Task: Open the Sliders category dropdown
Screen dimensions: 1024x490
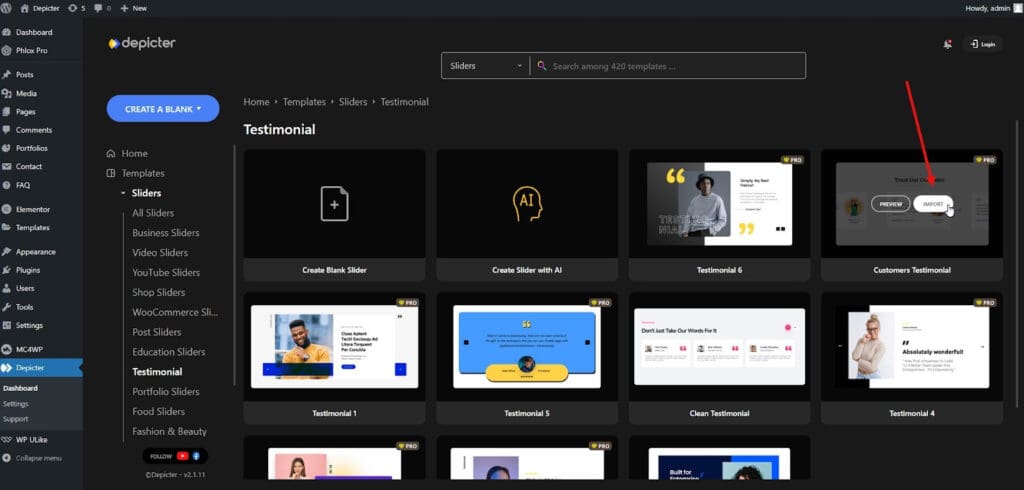Action: tap(486, 65)
